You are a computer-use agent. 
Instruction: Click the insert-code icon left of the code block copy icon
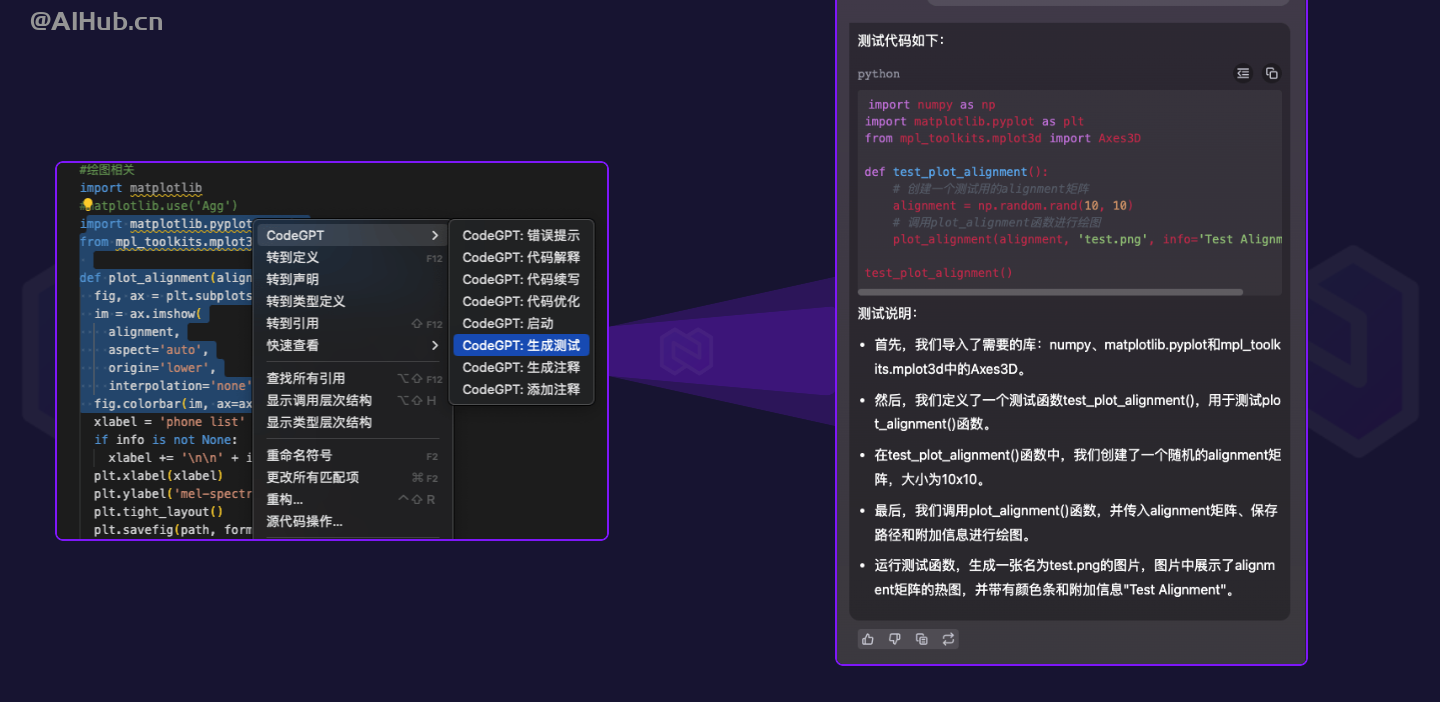pyautogui.click(x=1243, y=73)
